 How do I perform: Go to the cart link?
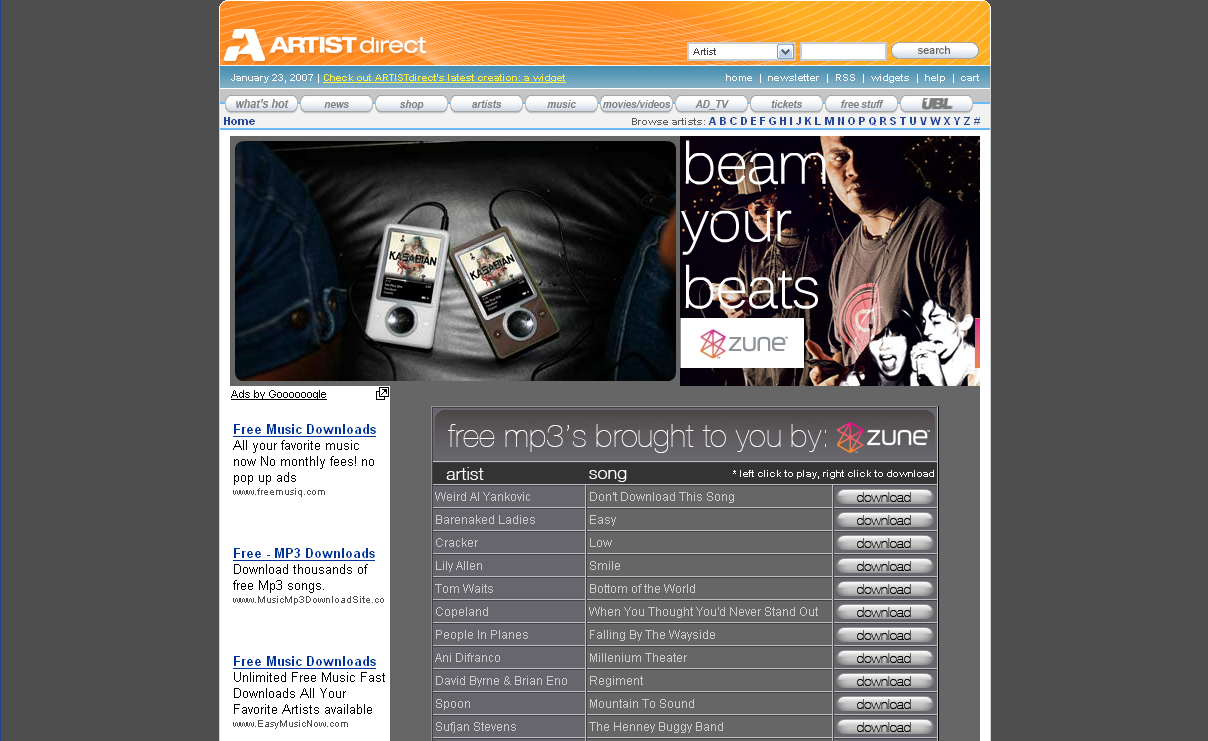pos(969,78)
